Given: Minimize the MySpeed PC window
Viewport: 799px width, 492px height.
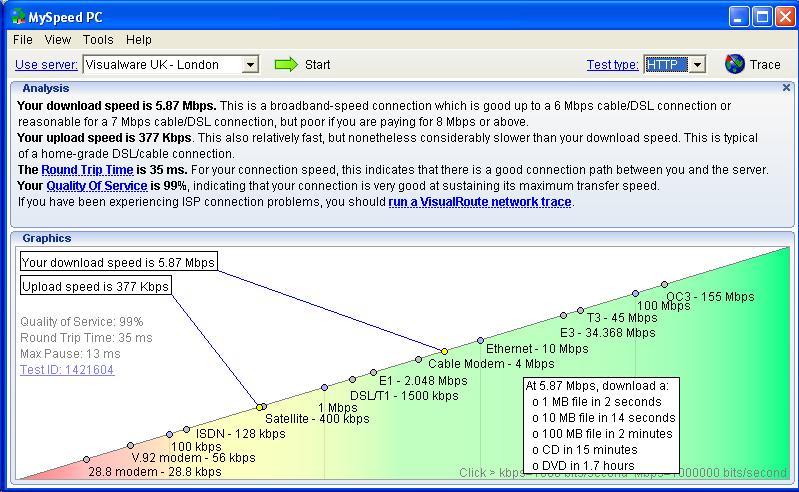Looking at the screenshot, I should point(739,17).
